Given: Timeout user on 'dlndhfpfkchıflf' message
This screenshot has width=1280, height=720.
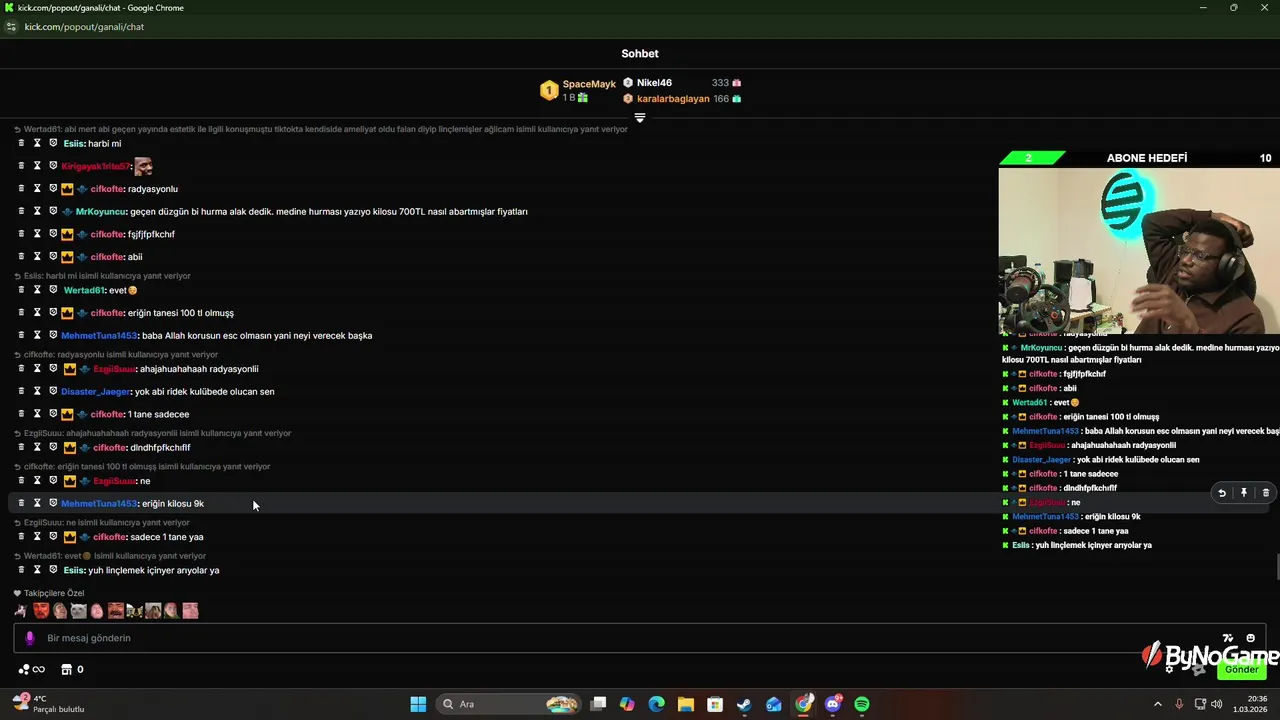Looking at the screenshot, I should tap(37, 447).
